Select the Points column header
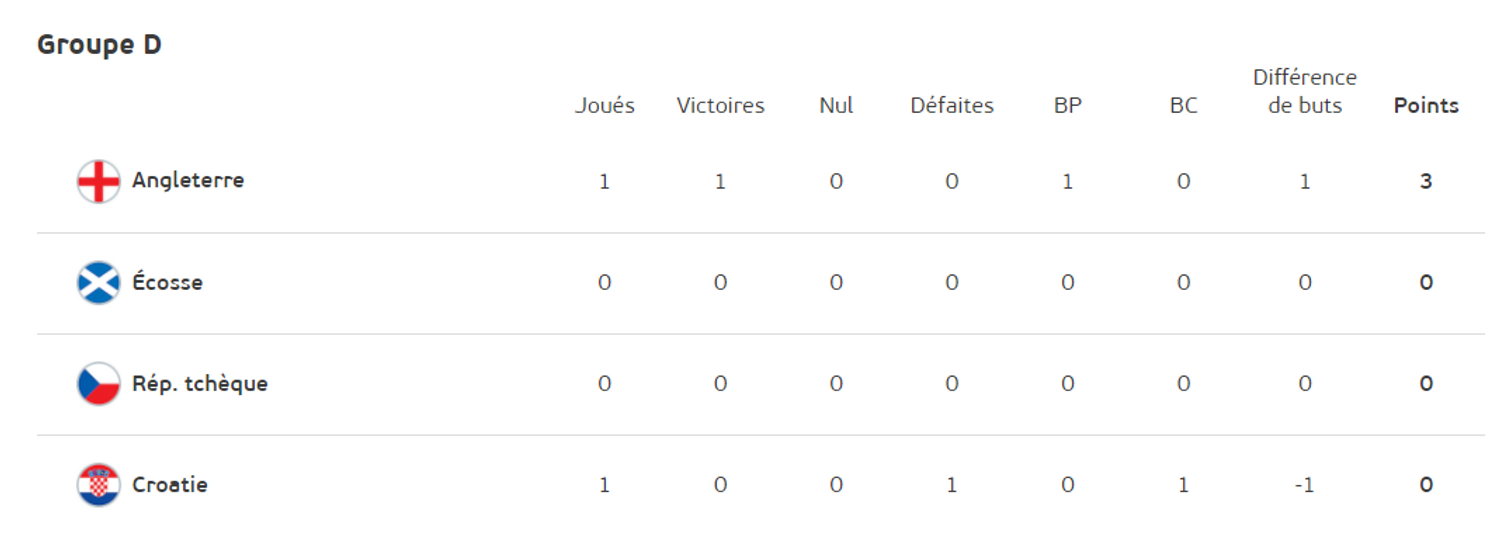1500x541 pixels. (x=1426, y=106)
